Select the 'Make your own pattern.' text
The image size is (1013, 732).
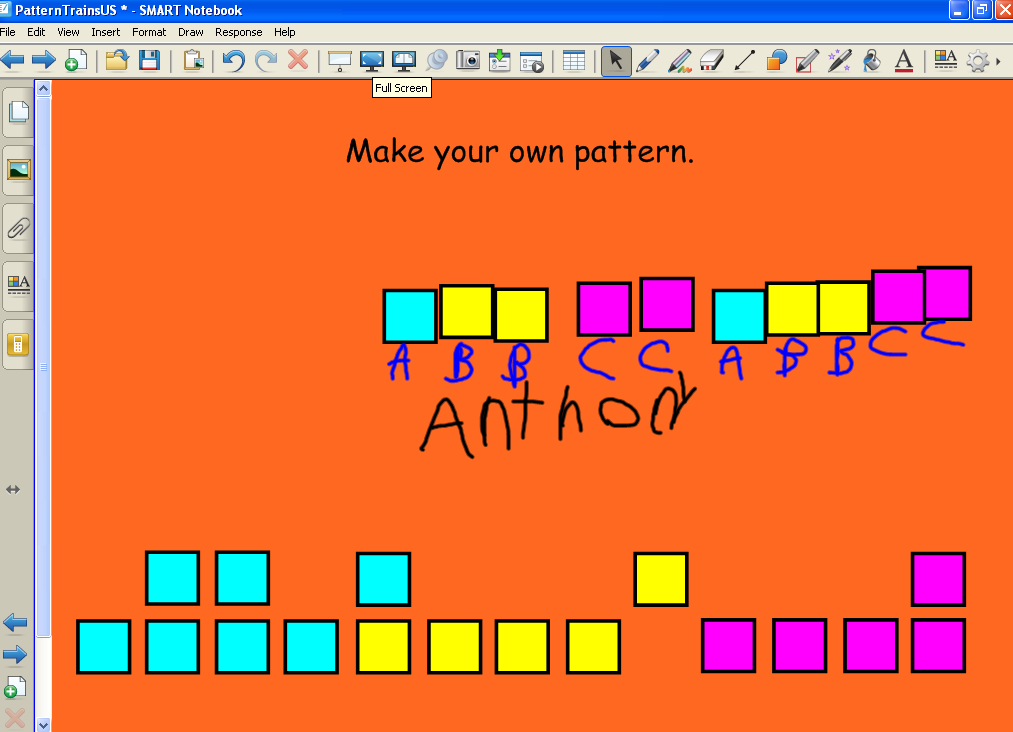click(x=520, y=152)
